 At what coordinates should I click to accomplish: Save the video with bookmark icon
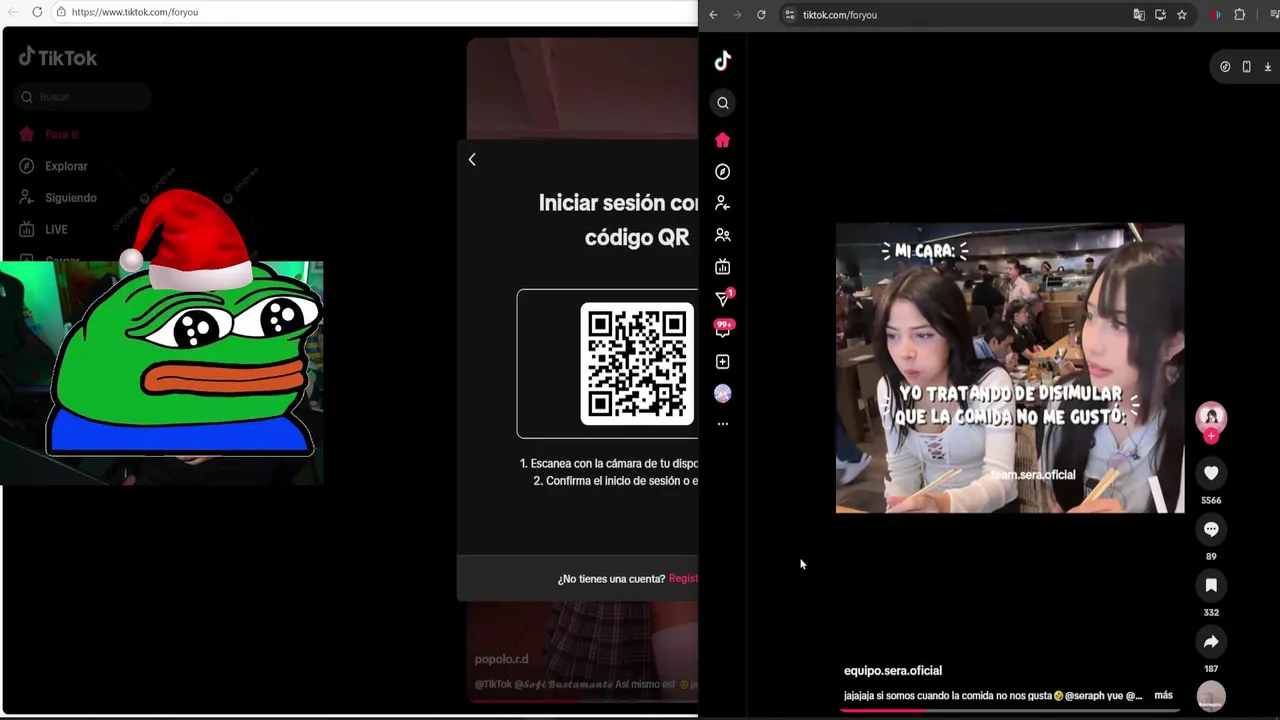pos(1211,585)
